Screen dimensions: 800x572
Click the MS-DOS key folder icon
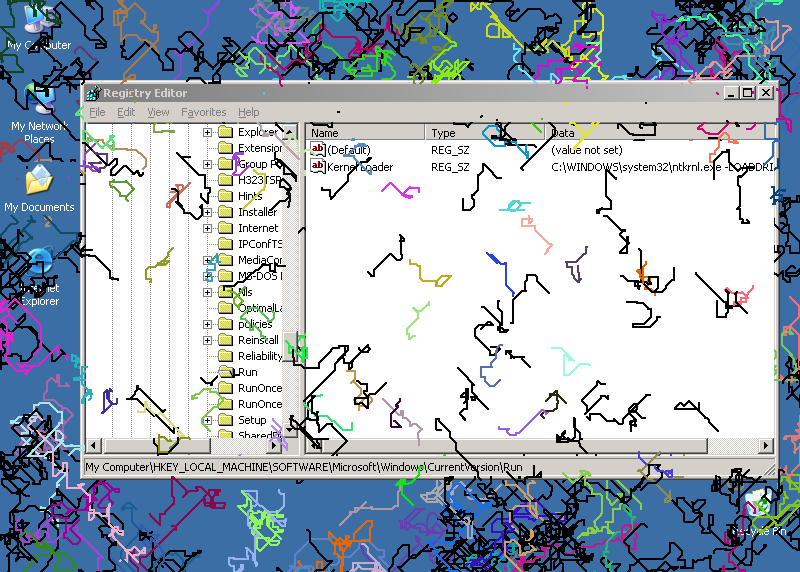coord(226,276)
